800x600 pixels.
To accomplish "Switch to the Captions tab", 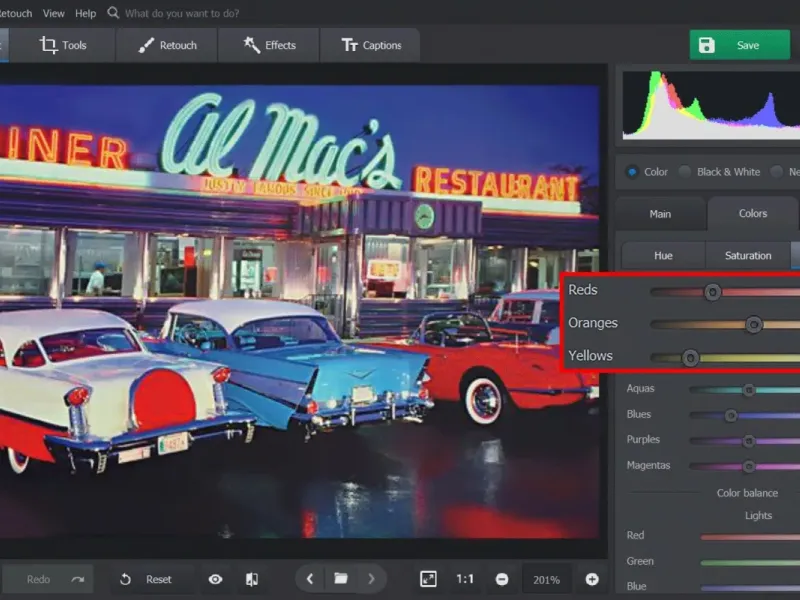I will tap(370, 45).
